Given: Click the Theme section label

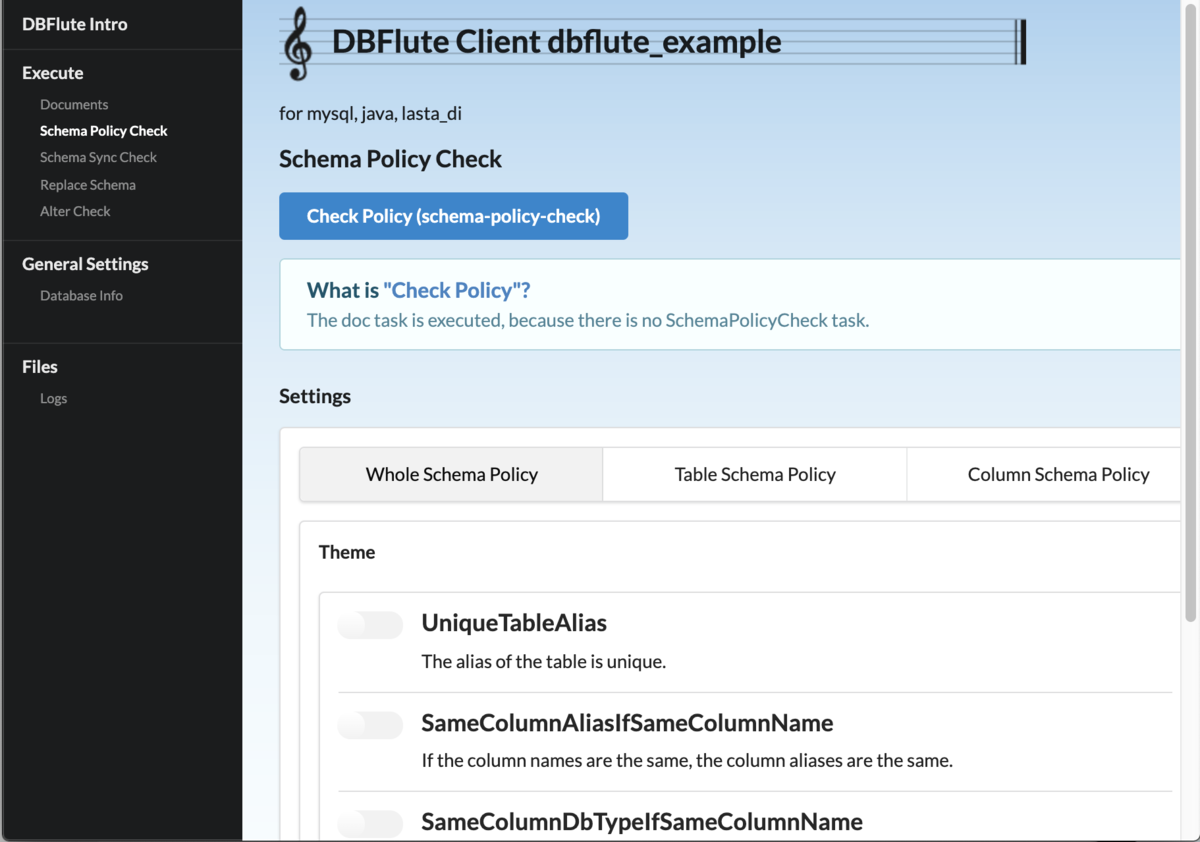Looking at the screenshot, I should tap(347, 552).
